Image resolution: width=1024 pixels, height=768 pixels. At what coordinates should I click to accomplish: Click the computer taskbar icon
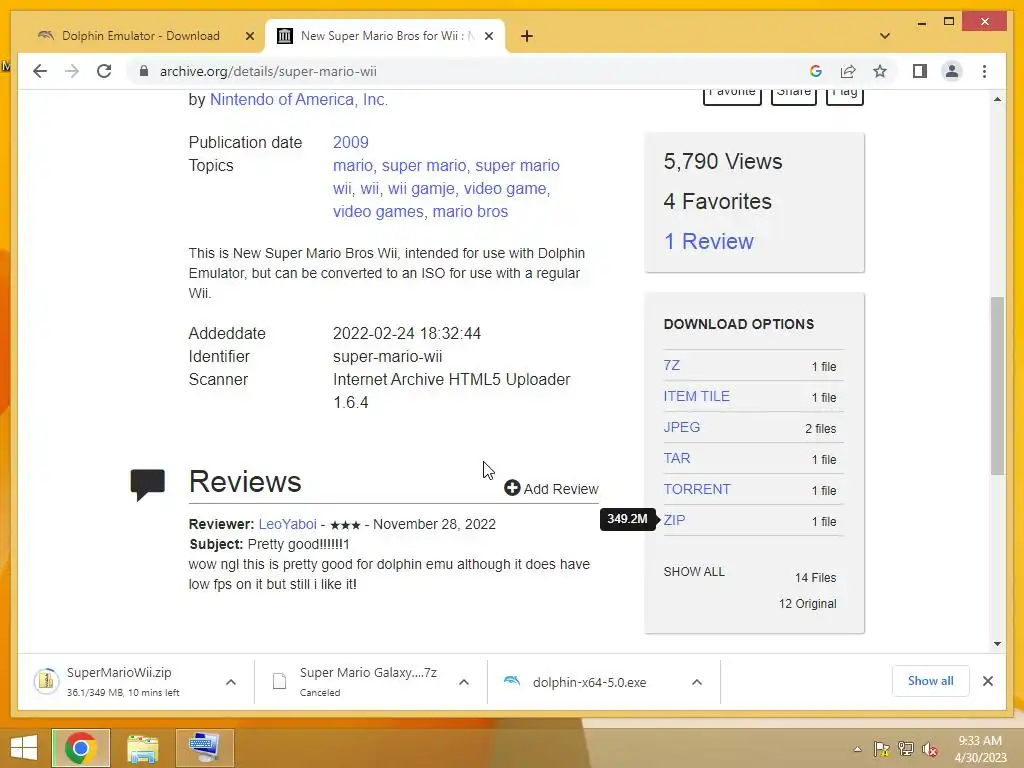[x=204, y=748]
